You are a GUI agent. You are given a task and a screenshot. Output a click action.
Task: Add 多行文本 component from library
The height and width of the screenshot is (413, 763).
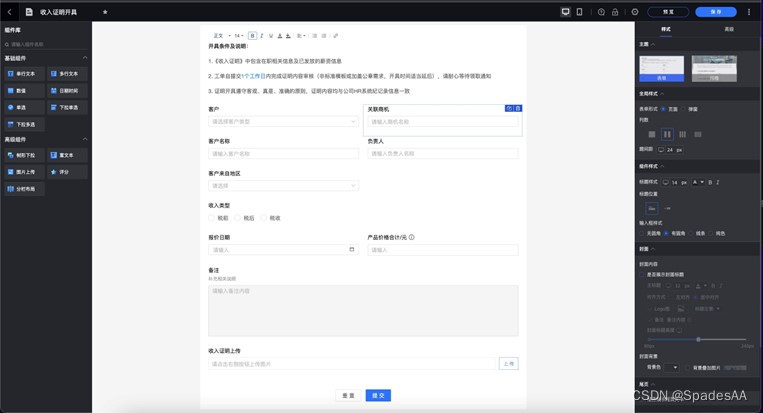click(x=67, y=74)
